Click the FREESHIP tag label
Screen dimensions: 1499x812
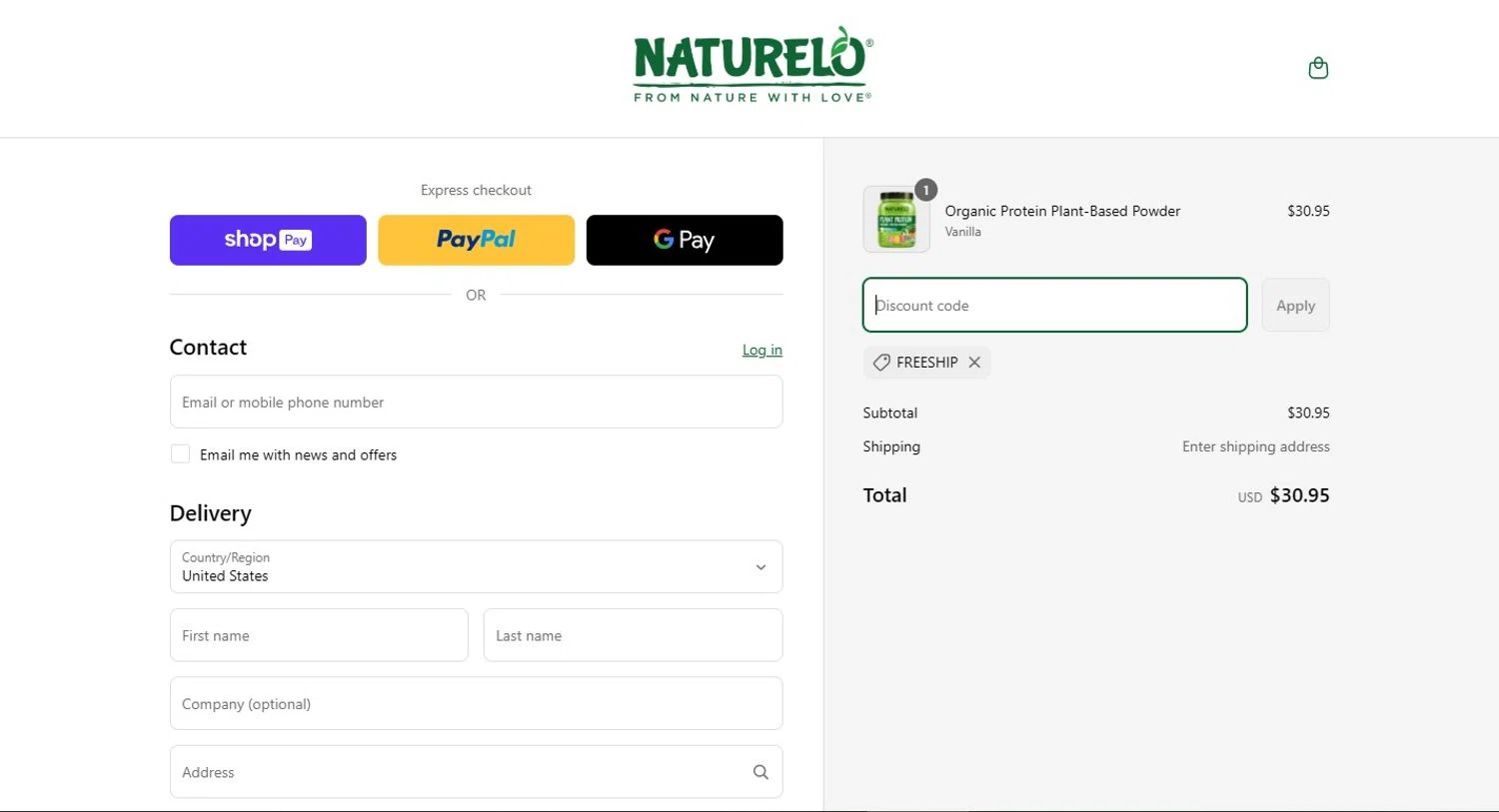[x=926, y=363]
